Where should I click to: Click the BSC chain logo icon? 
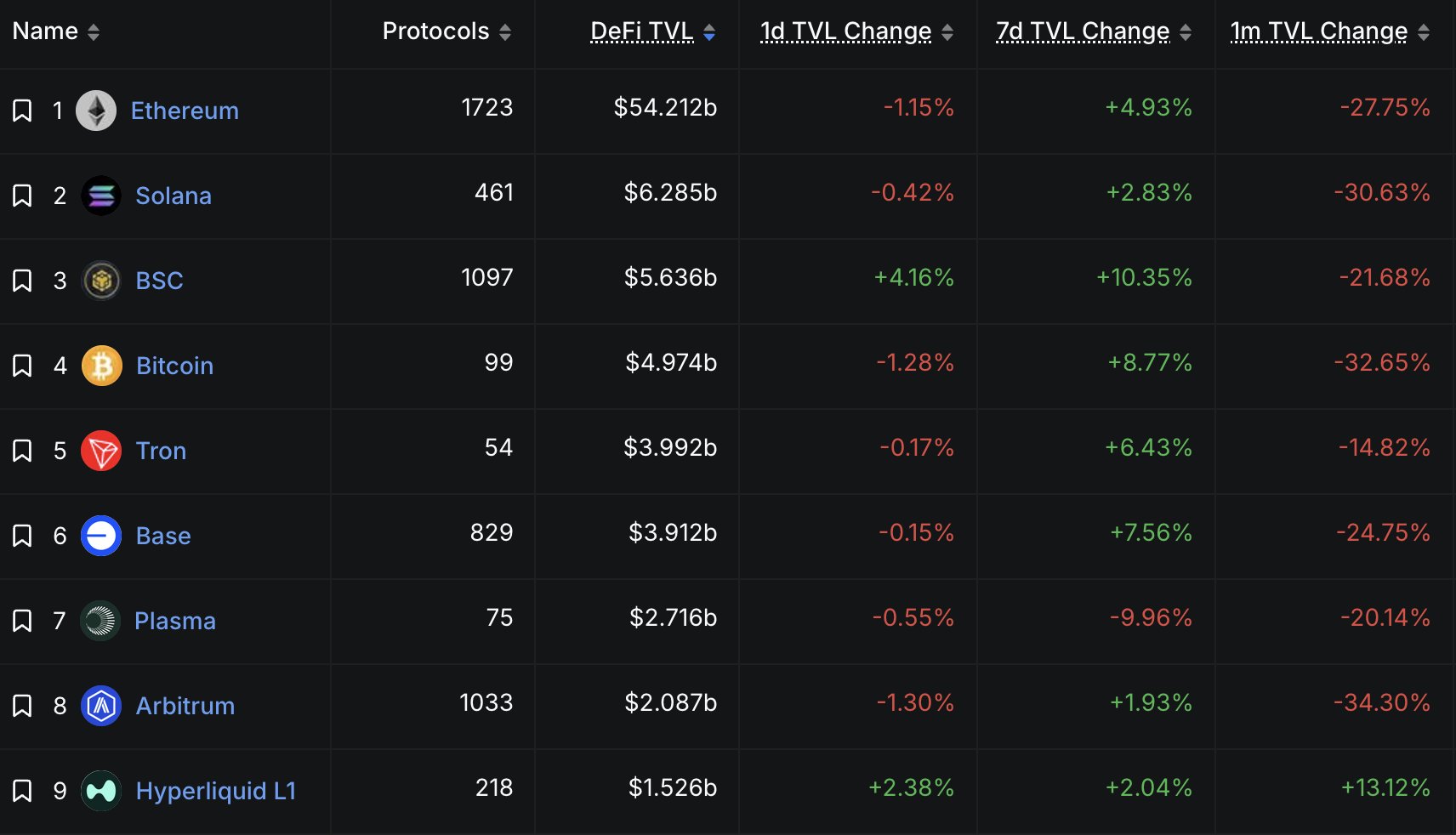click(101, 281)
